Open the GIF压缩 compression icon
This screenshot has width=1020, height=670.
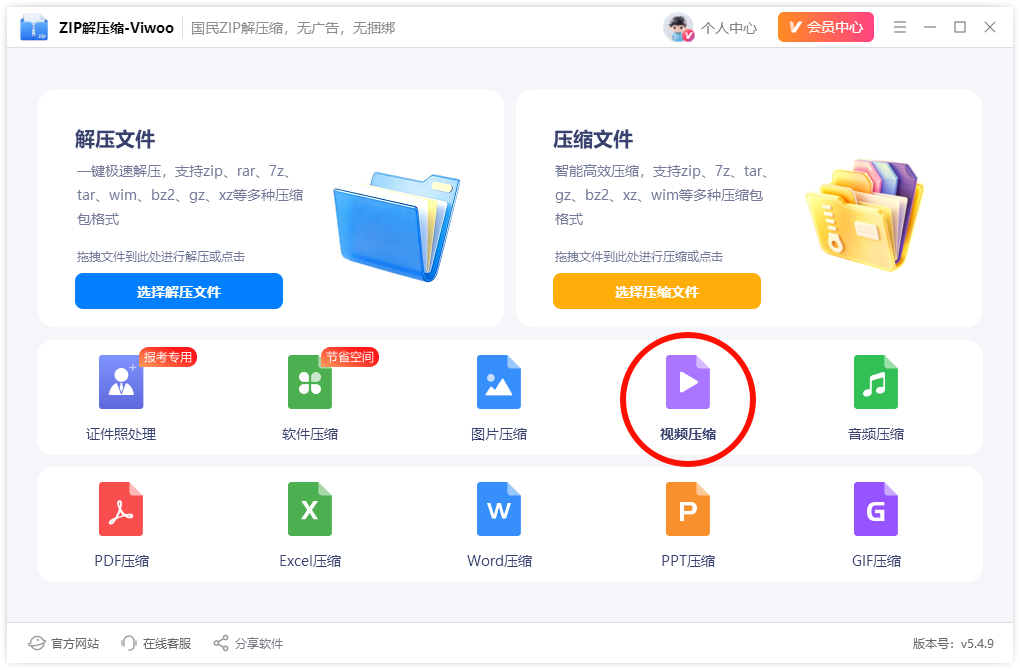(x=876, y=509)
